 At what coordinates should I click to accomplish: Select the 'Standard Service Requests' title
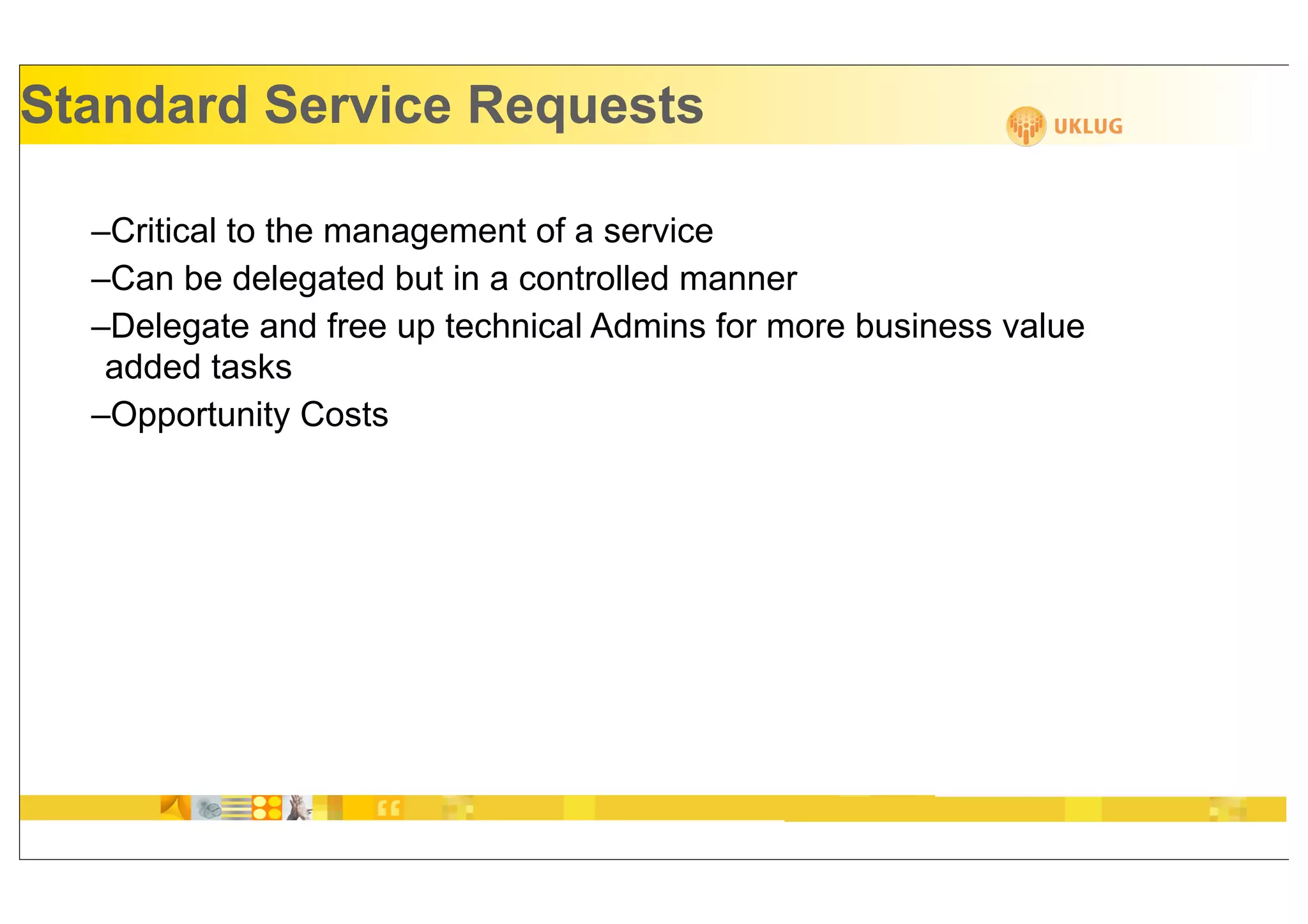pos(362,105)
